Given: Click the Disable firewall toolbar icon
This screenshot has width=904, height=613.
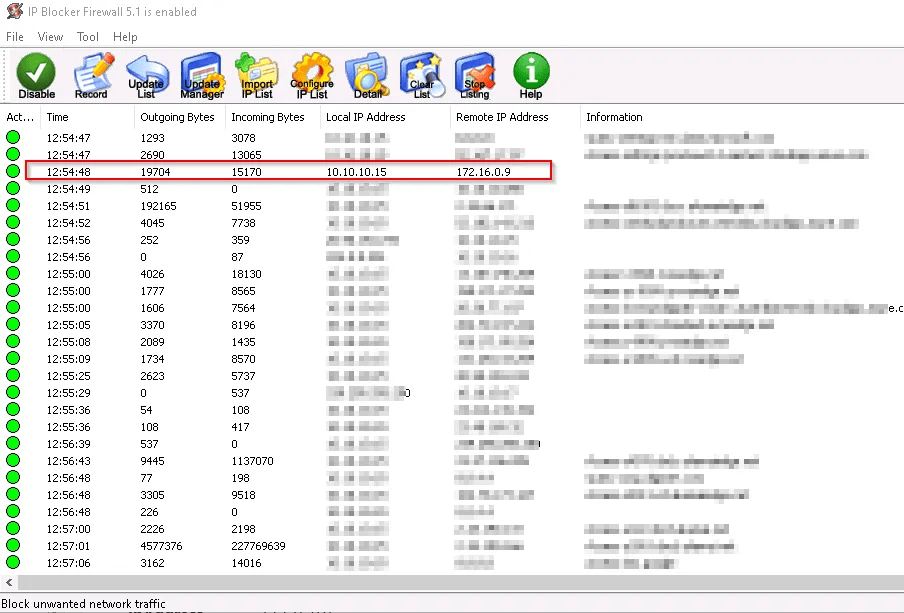Looking at the screenshot, I should coord(36,76).
